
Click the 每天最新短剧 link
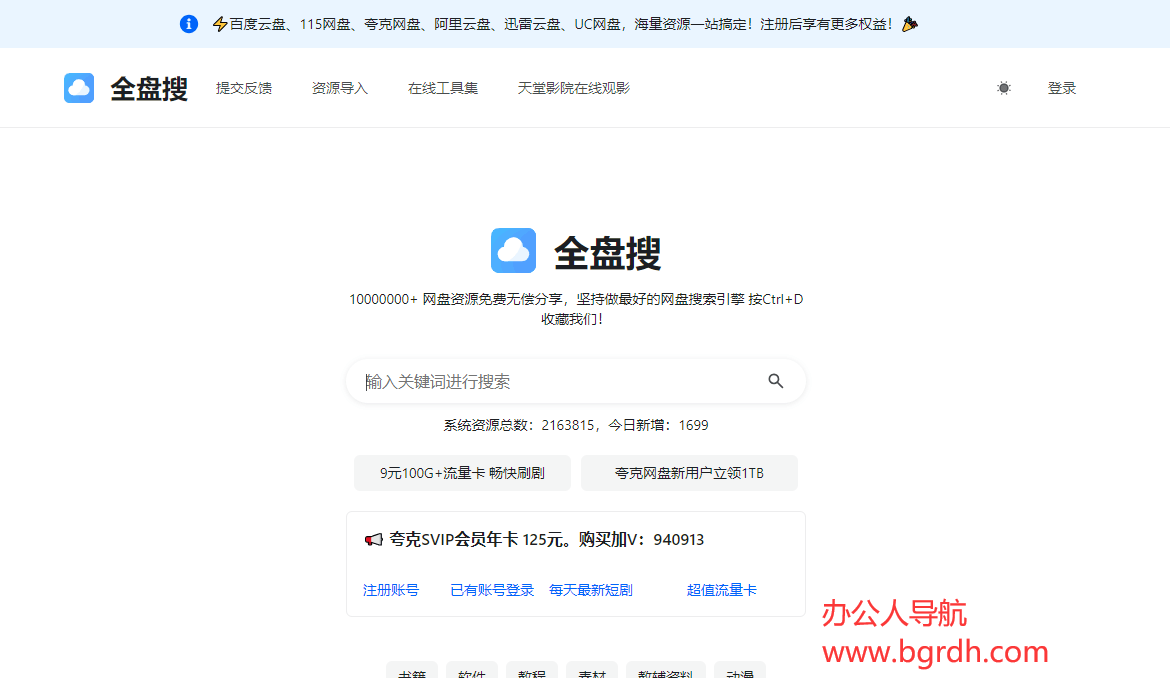click(590, 590)
